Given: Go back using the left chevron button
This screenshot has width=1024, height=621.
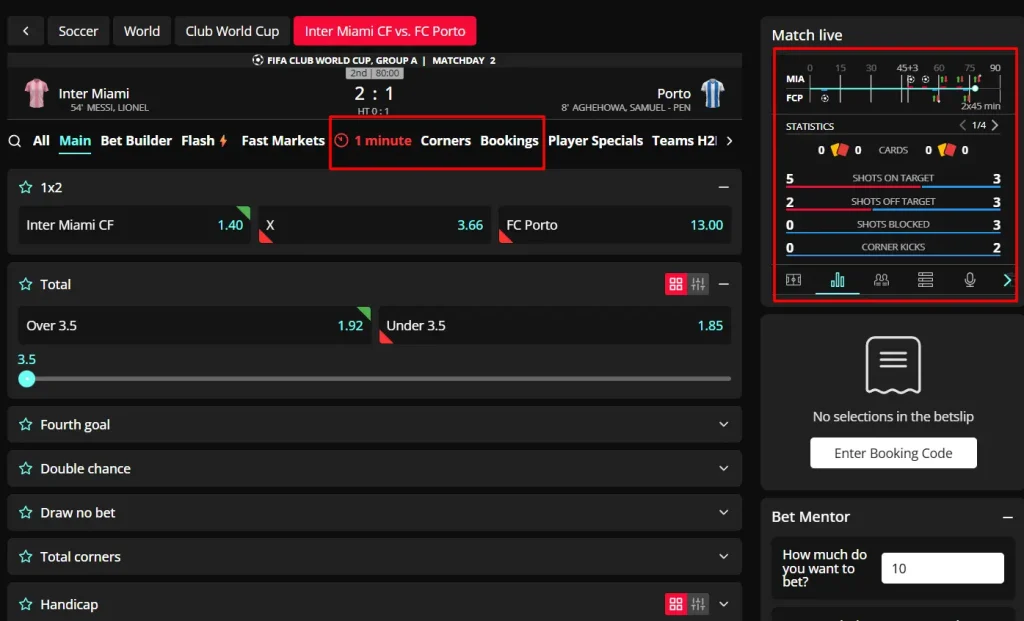Looking at the screenshot, I should [x=25, y=31].
